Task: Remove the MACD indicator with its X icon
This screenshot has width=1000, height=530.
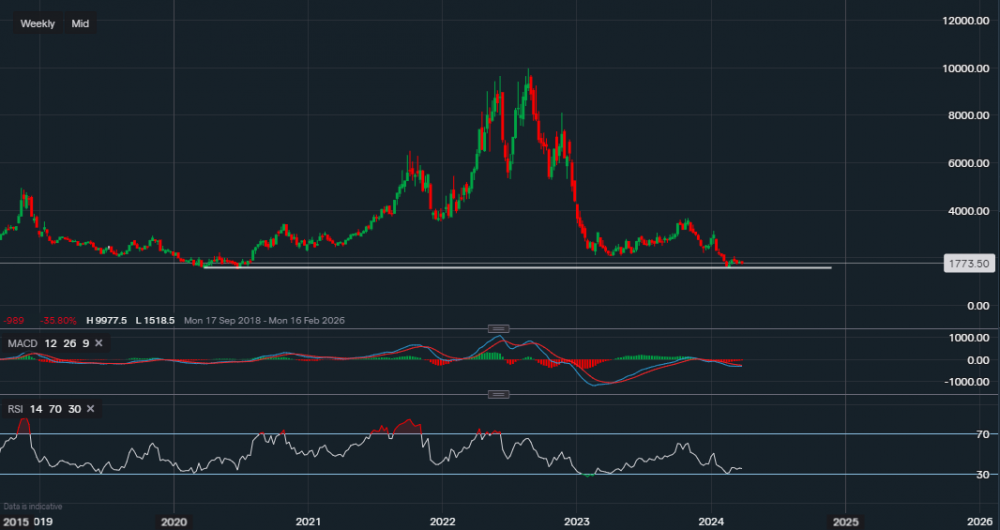Action: (x=99, y=343)
